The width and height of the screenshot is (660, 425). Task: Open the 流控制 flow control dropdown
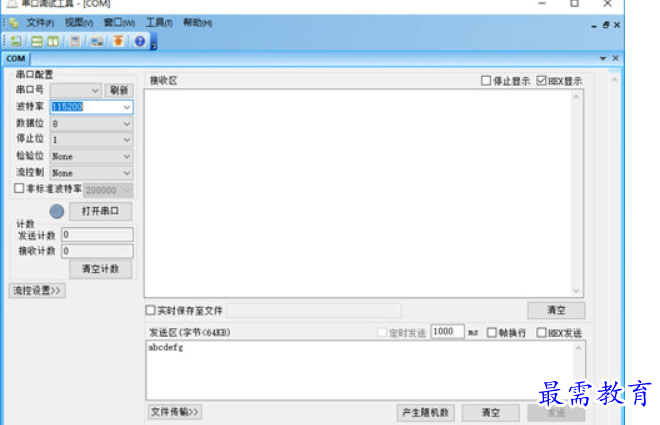click(x=127, y=173)
